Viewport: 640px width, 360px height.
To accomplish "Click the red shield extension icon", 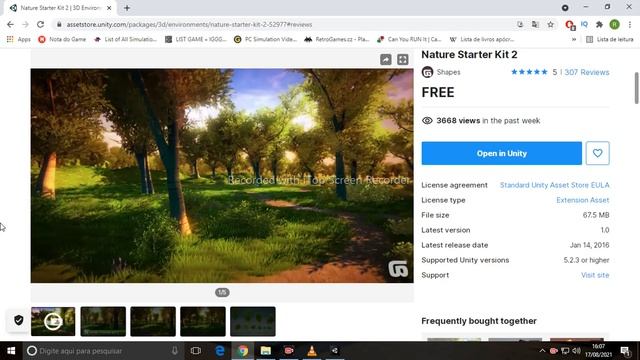I will 570,25.
